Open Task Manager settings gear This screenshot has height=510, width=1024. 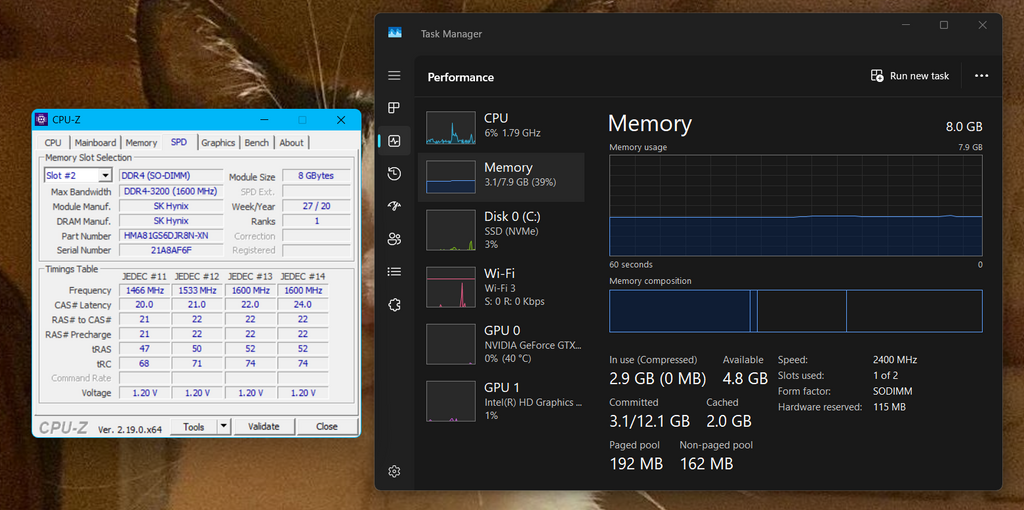pos(394,471)
